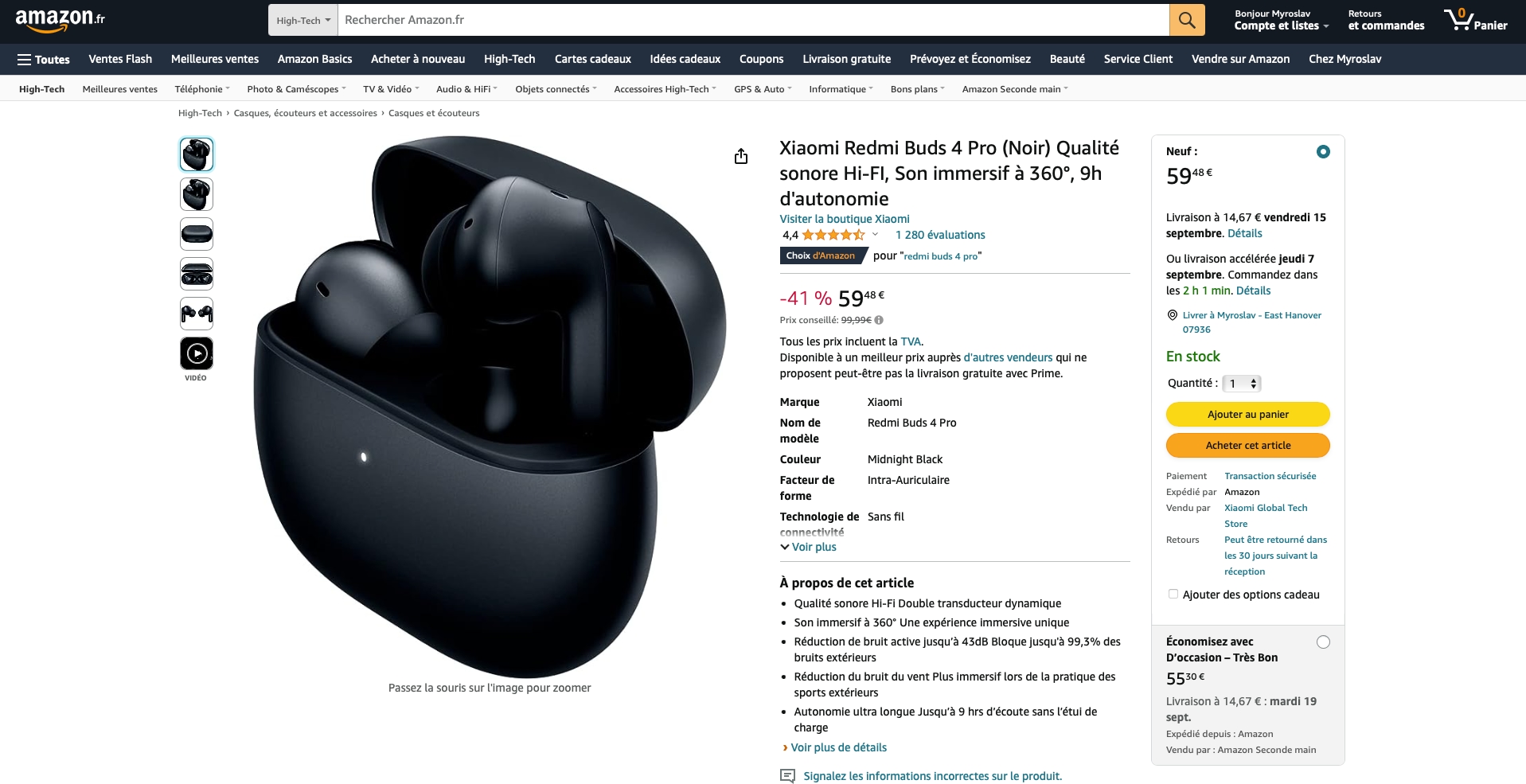Open the 1 280 évaluations link
Image resolution: width=1526 pixels, height=784 pixels.
tap(940, 235)
